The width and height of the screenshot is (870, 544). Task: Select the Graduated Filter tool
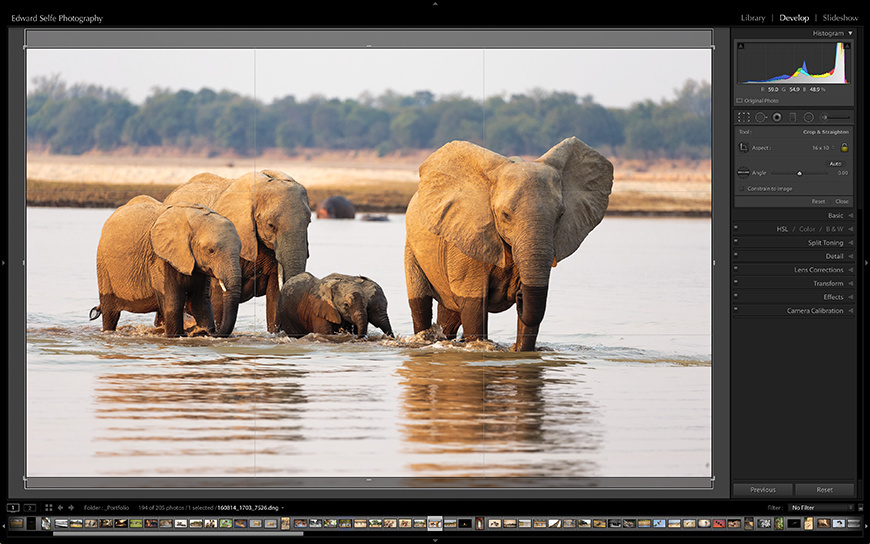tap(792, 117)
